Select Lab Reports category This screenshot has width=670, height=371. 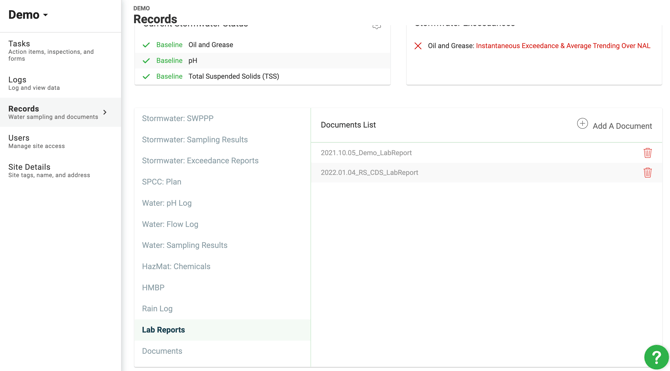[x=222, y=330]
